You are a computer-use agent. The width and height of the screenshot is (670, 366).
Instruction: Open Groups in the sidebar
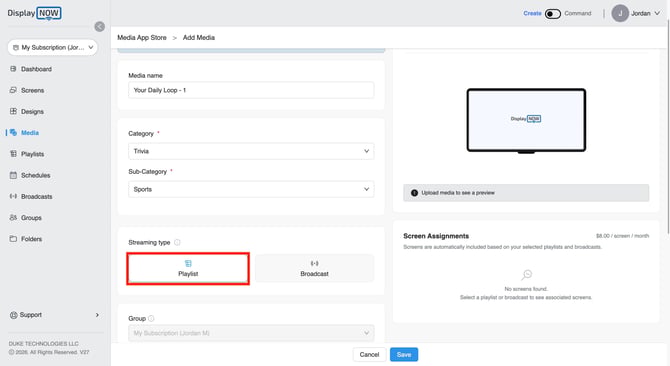31,217
